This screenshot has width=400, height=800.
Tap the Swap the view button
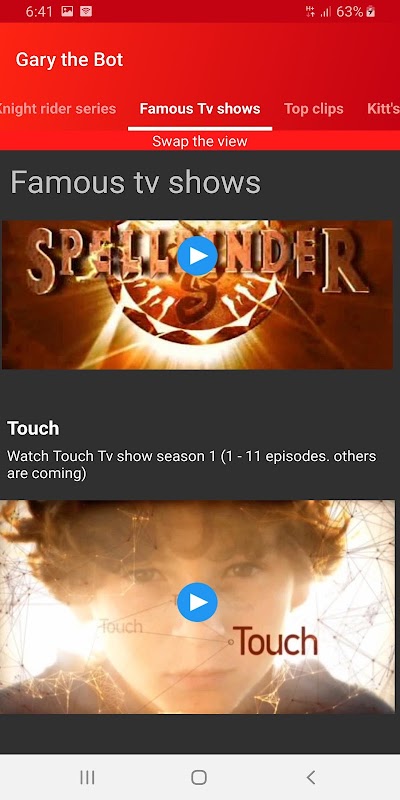[200, 141]
